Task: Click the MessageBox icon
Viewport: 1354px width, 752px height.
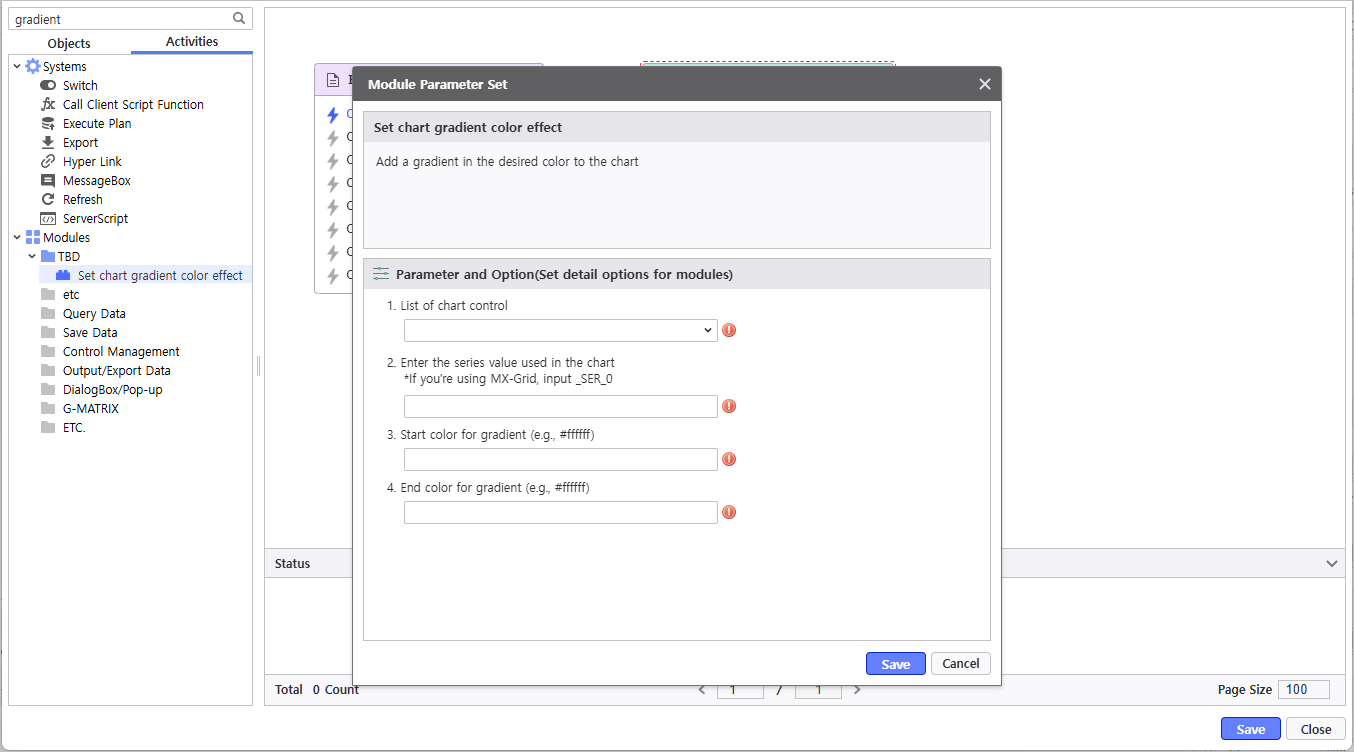Action: (x=48, y=181)
